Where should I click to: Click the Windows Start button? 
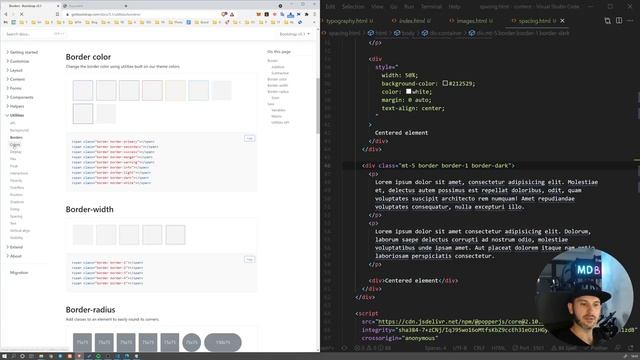pos(4,356)
